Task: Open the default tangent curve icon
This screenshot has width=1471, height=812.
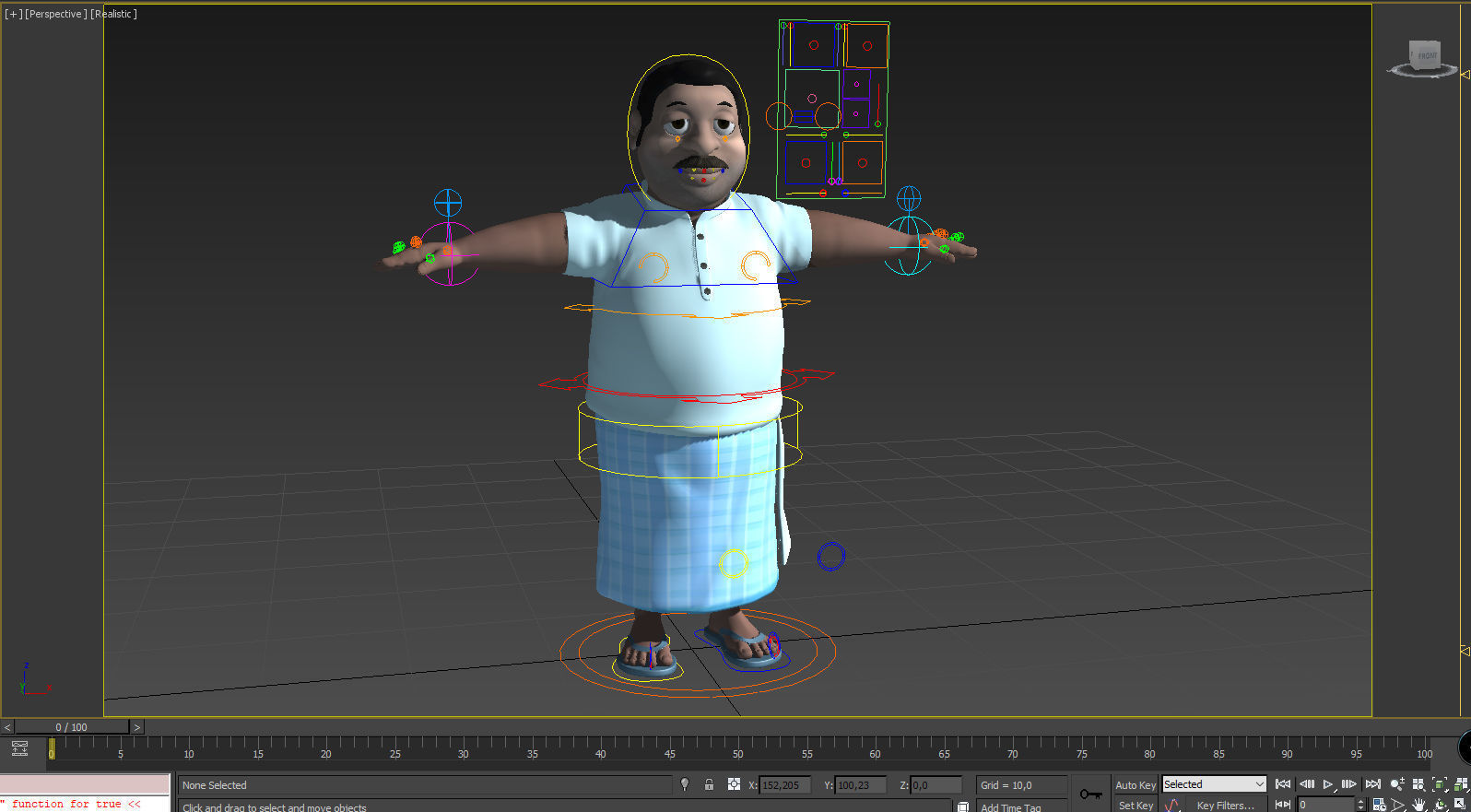Action: [x=1171, y=805]
